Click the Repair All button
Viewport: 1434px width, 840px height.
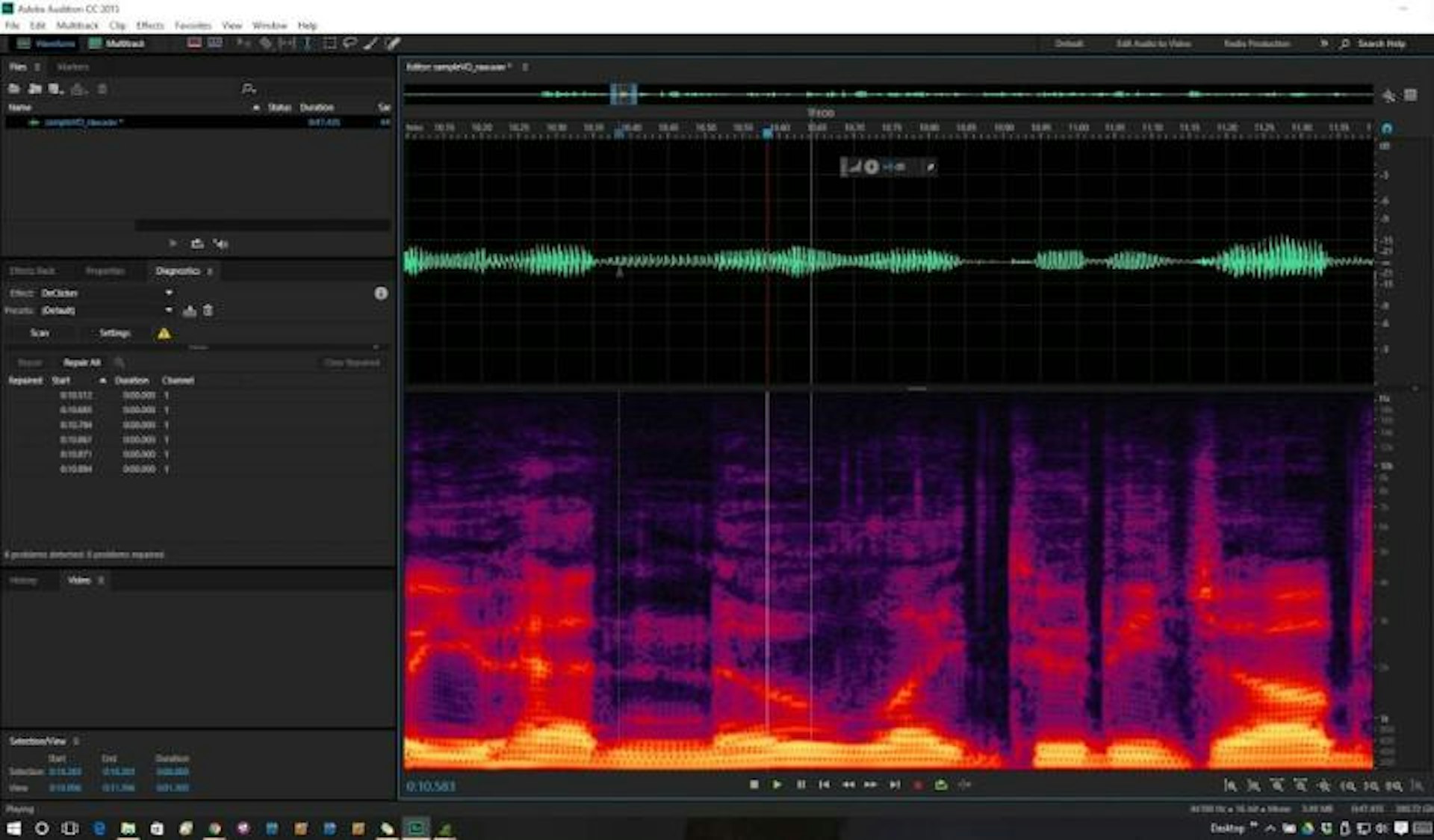point(81,363)
